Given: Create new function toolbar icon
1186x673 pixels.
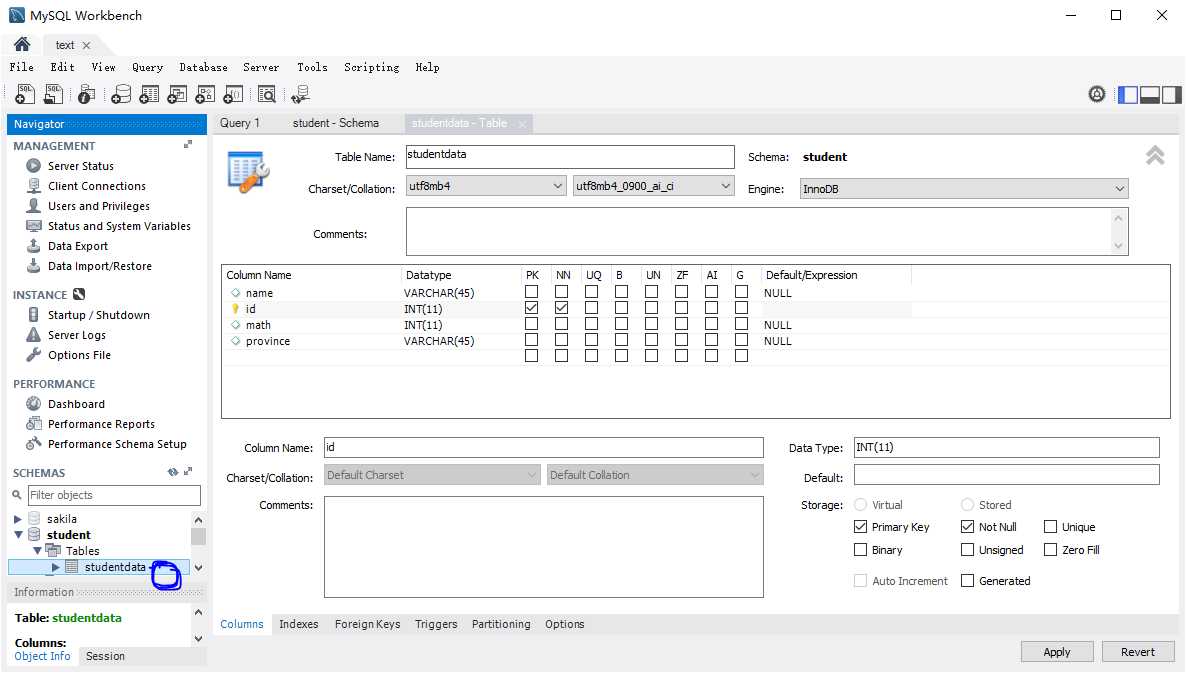Looking at the screenshot, I should (x=233, y=94).
